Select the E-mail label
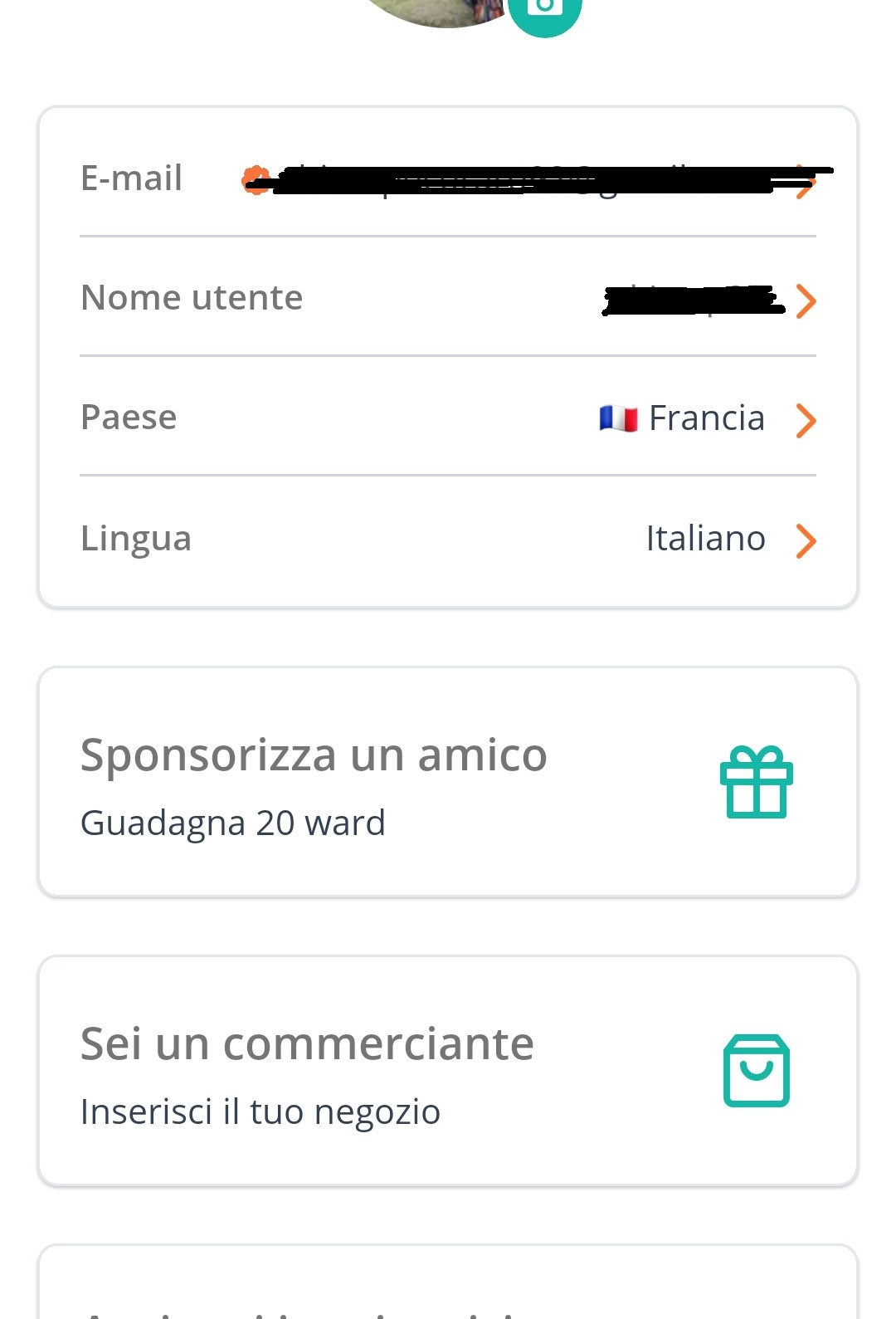The height and width of the screenshot is (1319, 896). click(x=131, y=178)
